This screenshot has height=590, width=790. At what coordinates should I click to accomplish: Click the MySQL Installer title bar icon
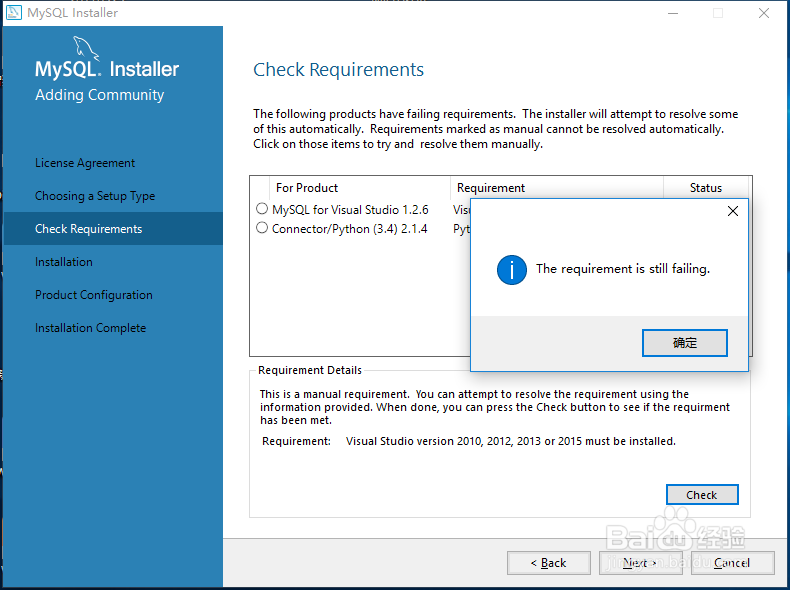pos(14,12)
